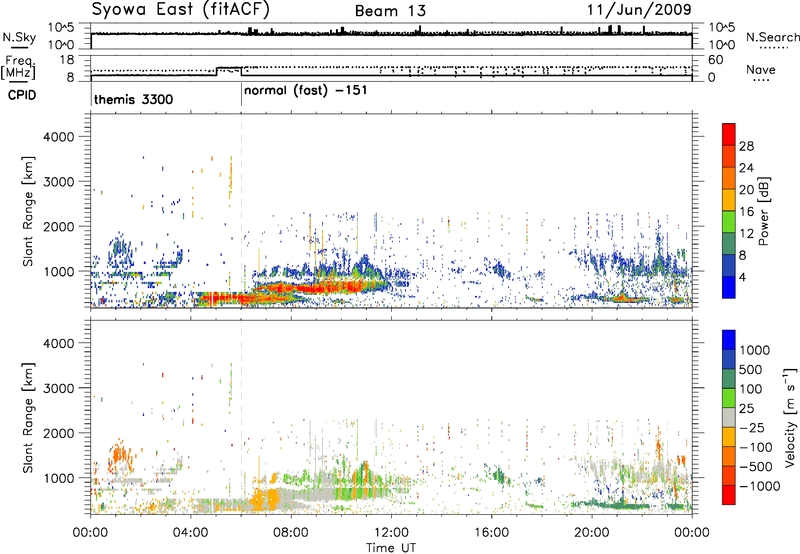This screenshot has width=800, height=554.
Task: Click "Slant Range [km]" on the power panel
Action: (x=28, y=212)
